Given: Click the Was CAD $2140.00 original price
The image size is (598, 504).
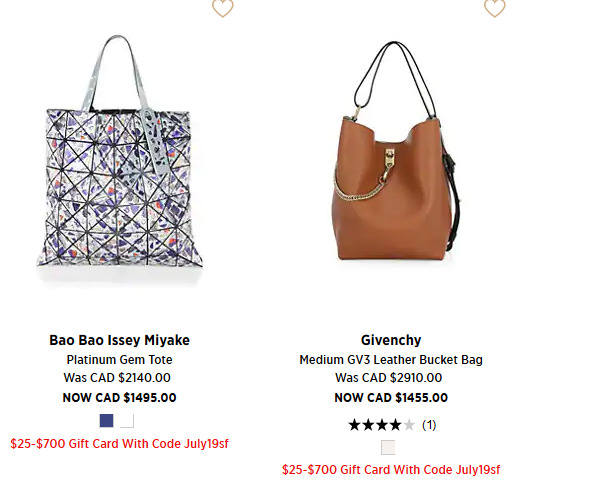Looking at the screenshot, I should (117, 378).
